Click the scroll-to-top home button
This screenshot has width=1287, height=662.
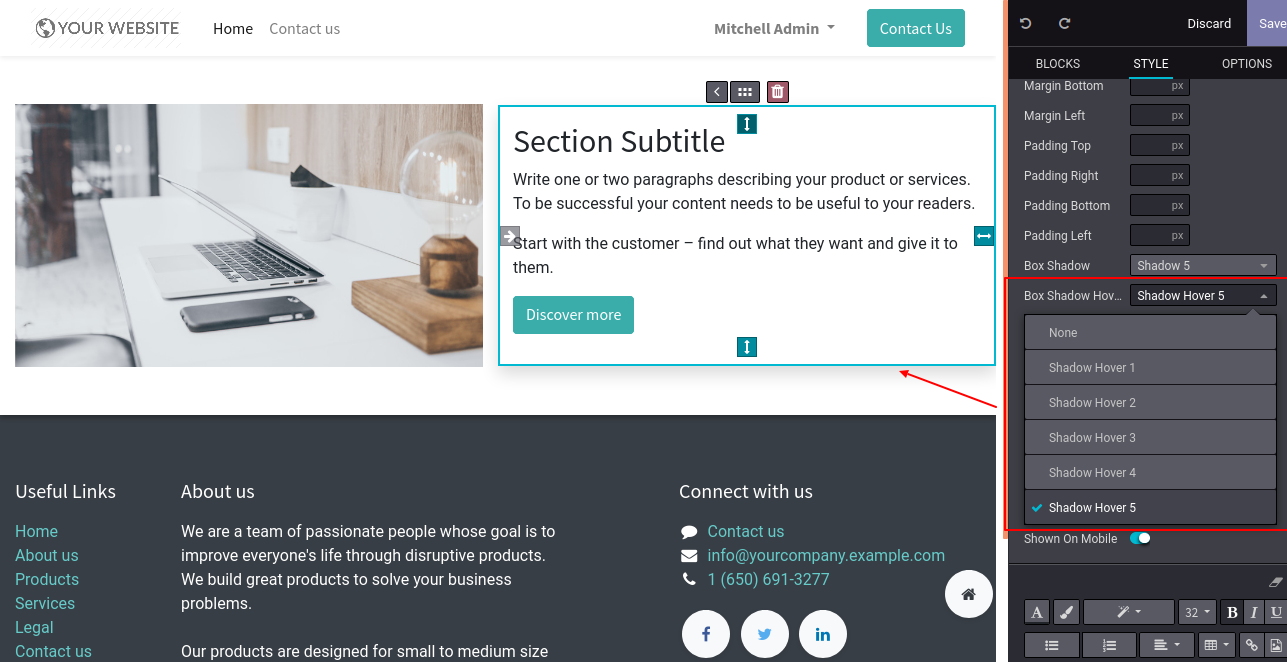pos(968,594)
